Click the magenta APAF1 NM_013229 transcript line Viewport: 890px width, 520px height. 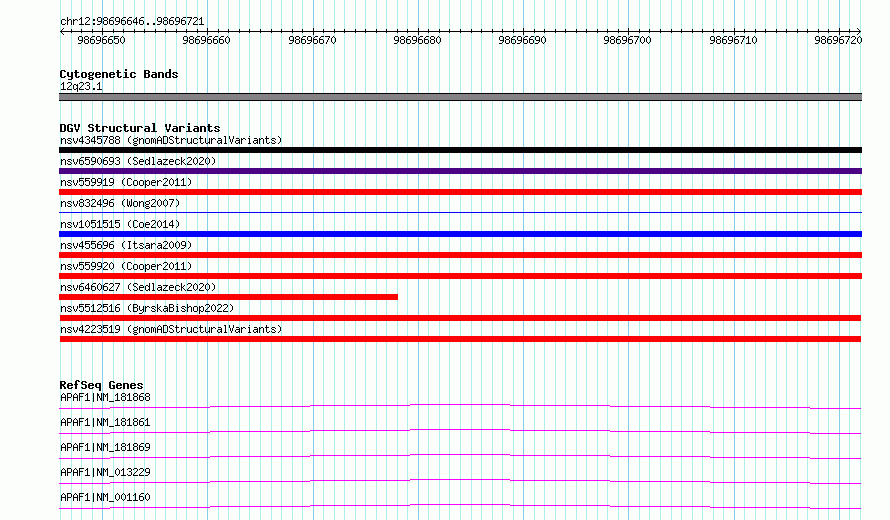click(460, 481)
